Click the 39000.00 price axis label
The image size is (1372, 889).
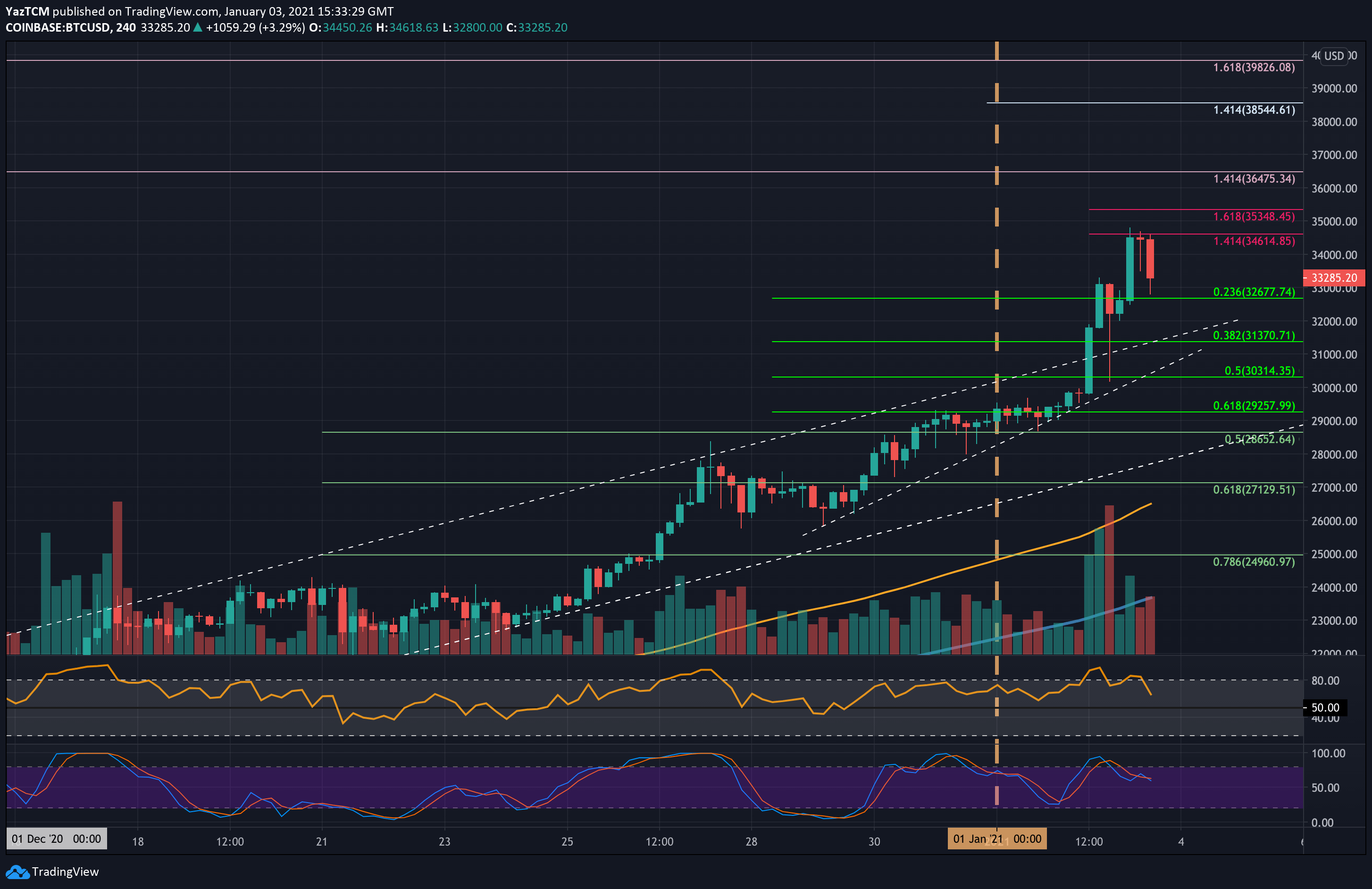click(x=1334, y=88)
